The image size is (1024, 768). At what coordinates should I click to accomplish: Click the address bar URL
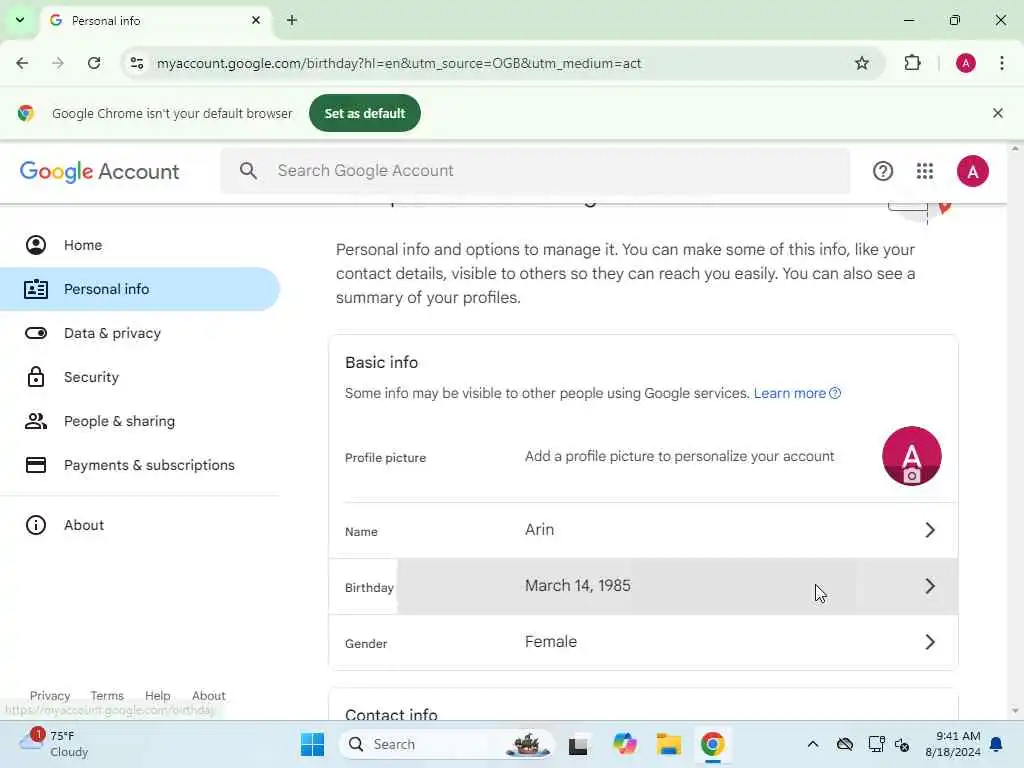coord(399,63)
